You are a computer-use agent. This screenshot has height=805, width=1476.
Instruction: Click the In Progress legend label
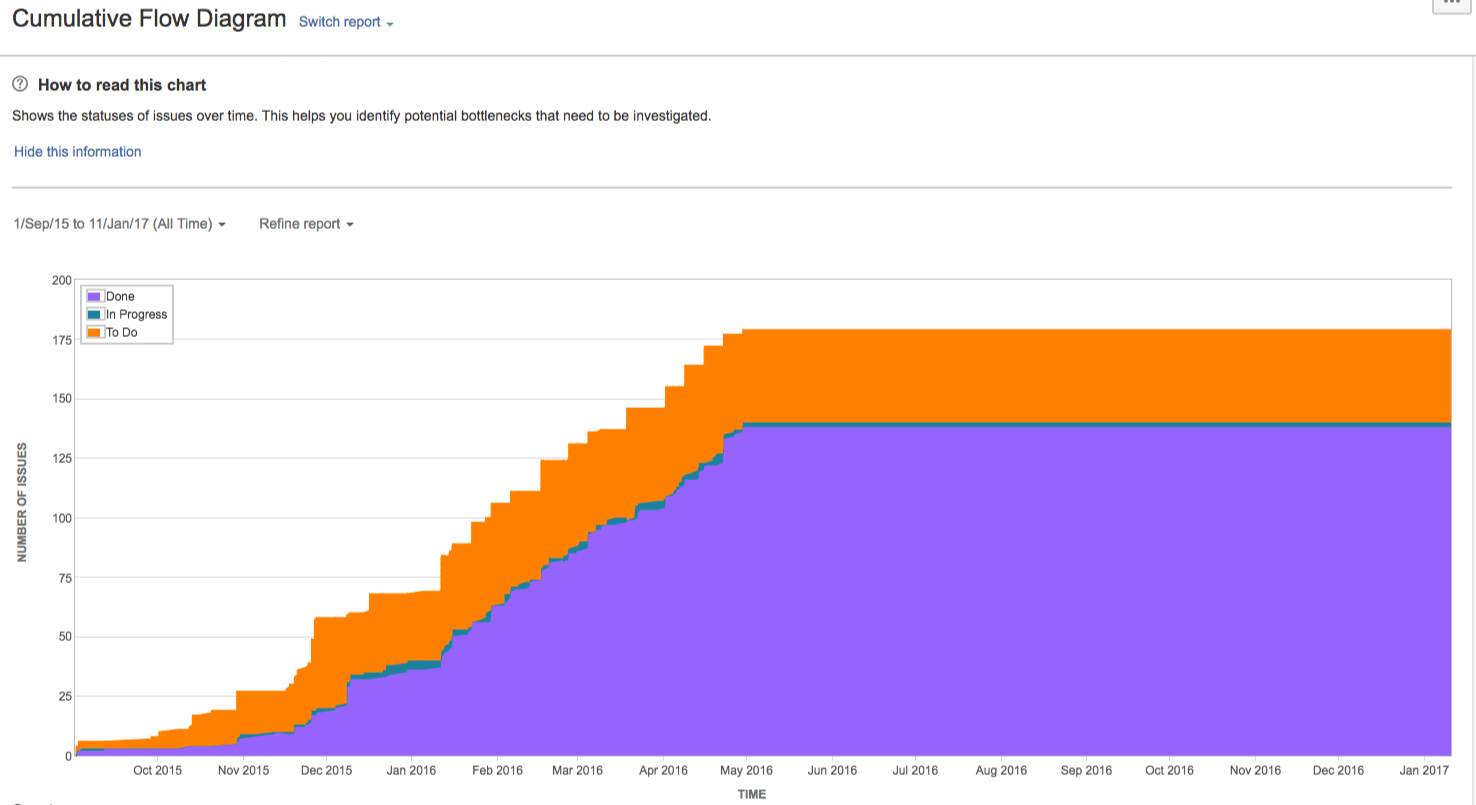coord(136,314)
